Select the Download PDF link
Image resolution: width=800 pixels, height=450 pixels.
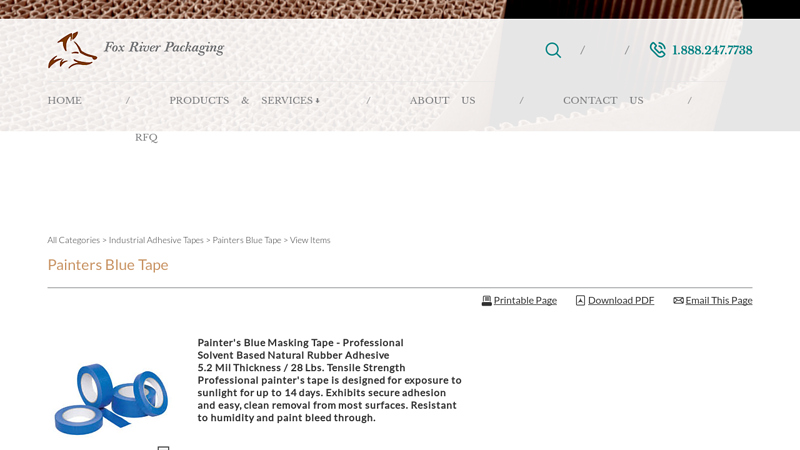click(x=621, y=300)
